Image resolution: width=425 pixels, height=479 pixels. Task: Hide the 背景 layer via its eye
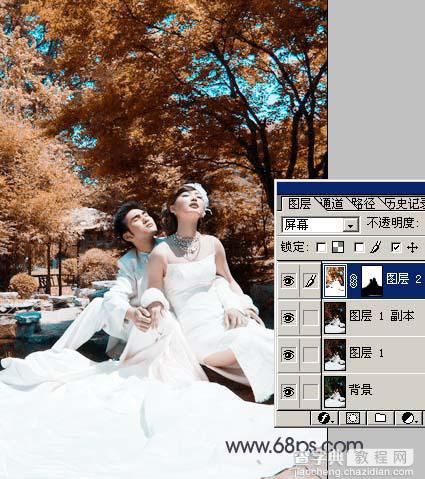tap(288, 391)
